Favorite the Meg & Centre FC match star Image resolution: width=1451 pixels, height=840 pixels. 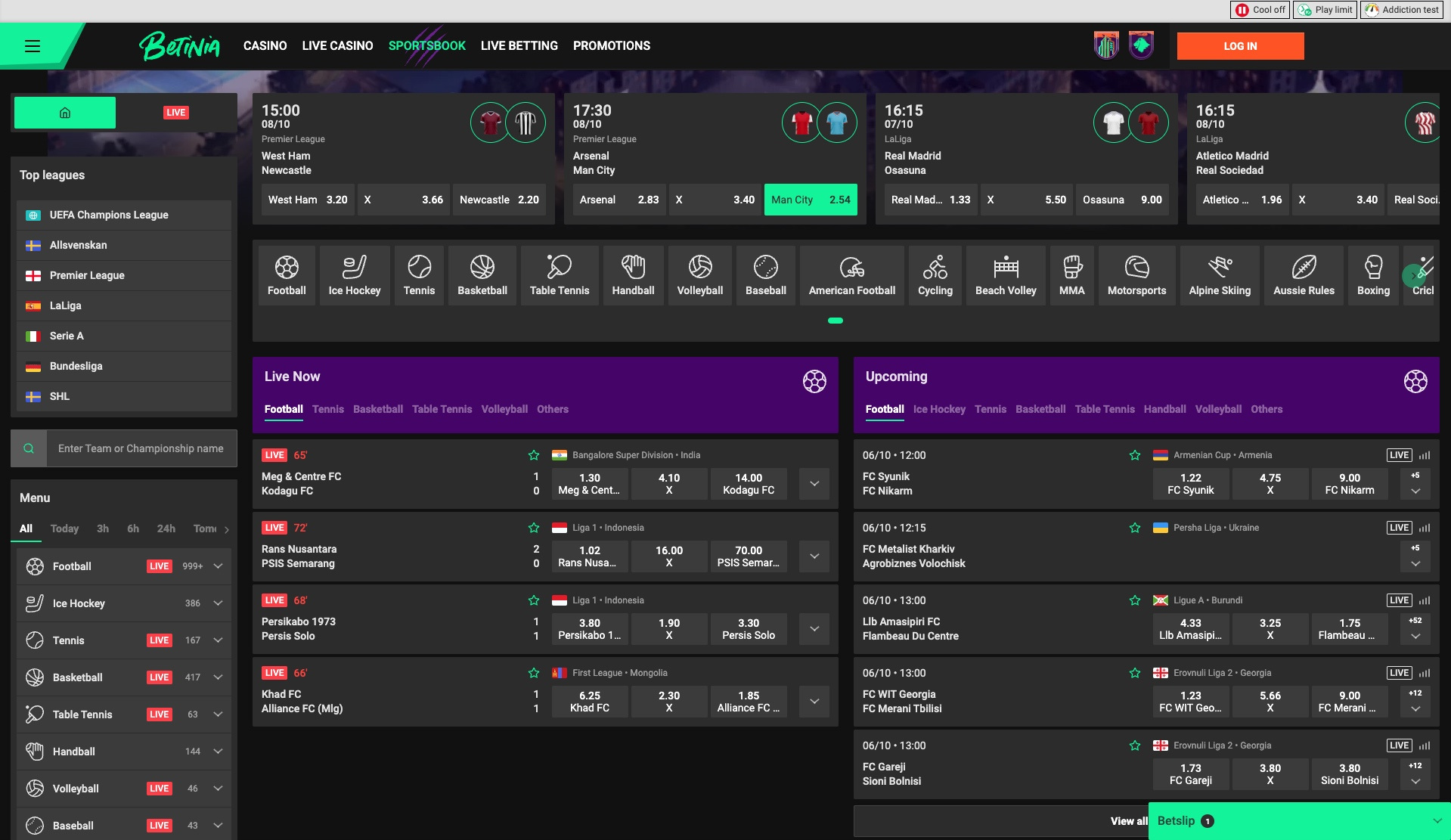pyautogui.click(x=533, y=454)
